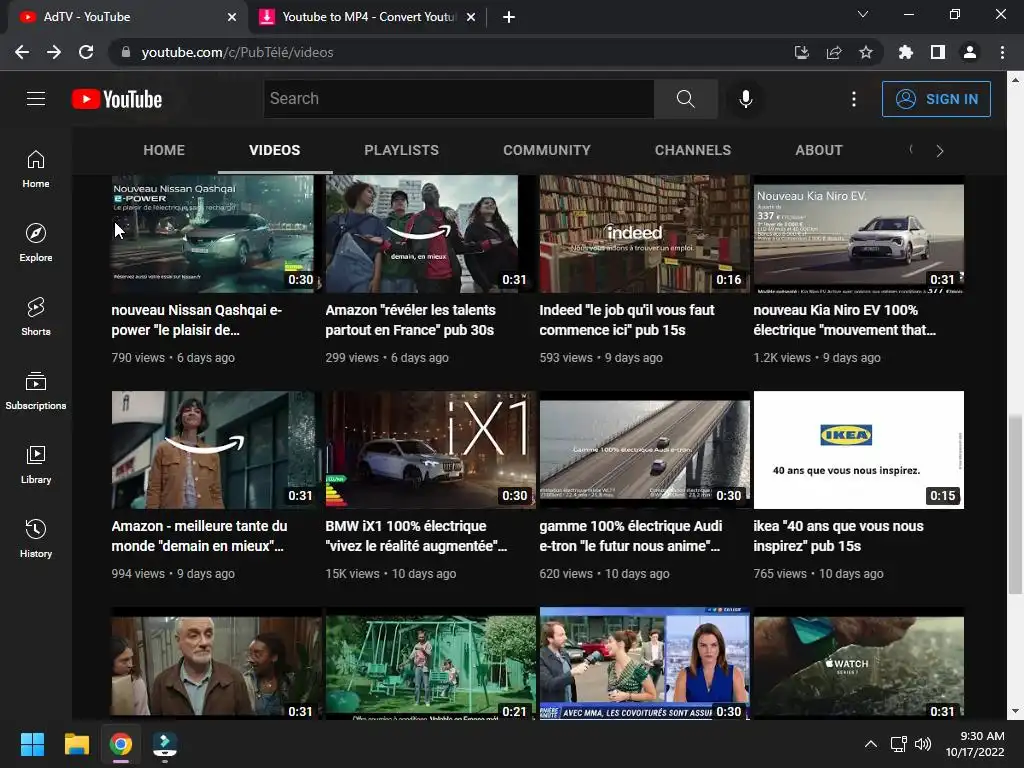The width and height of the screenshot is (1024, 768).
Task: Open Nissan Qashqai e-power video title
Action: [x=197, y=320]
